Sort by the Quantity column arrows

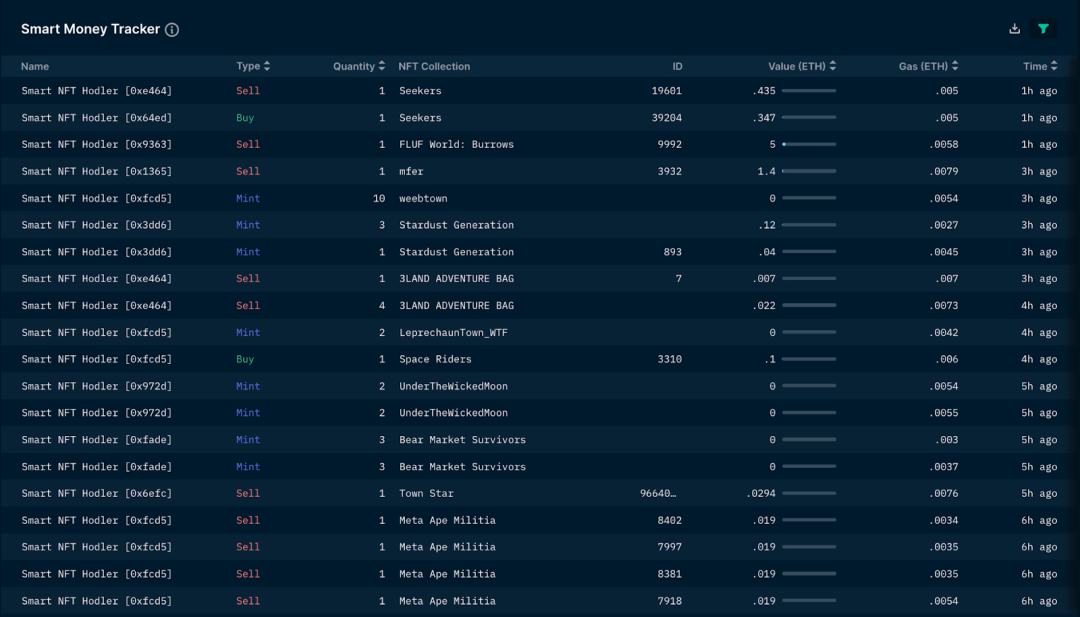coord(382,66)
